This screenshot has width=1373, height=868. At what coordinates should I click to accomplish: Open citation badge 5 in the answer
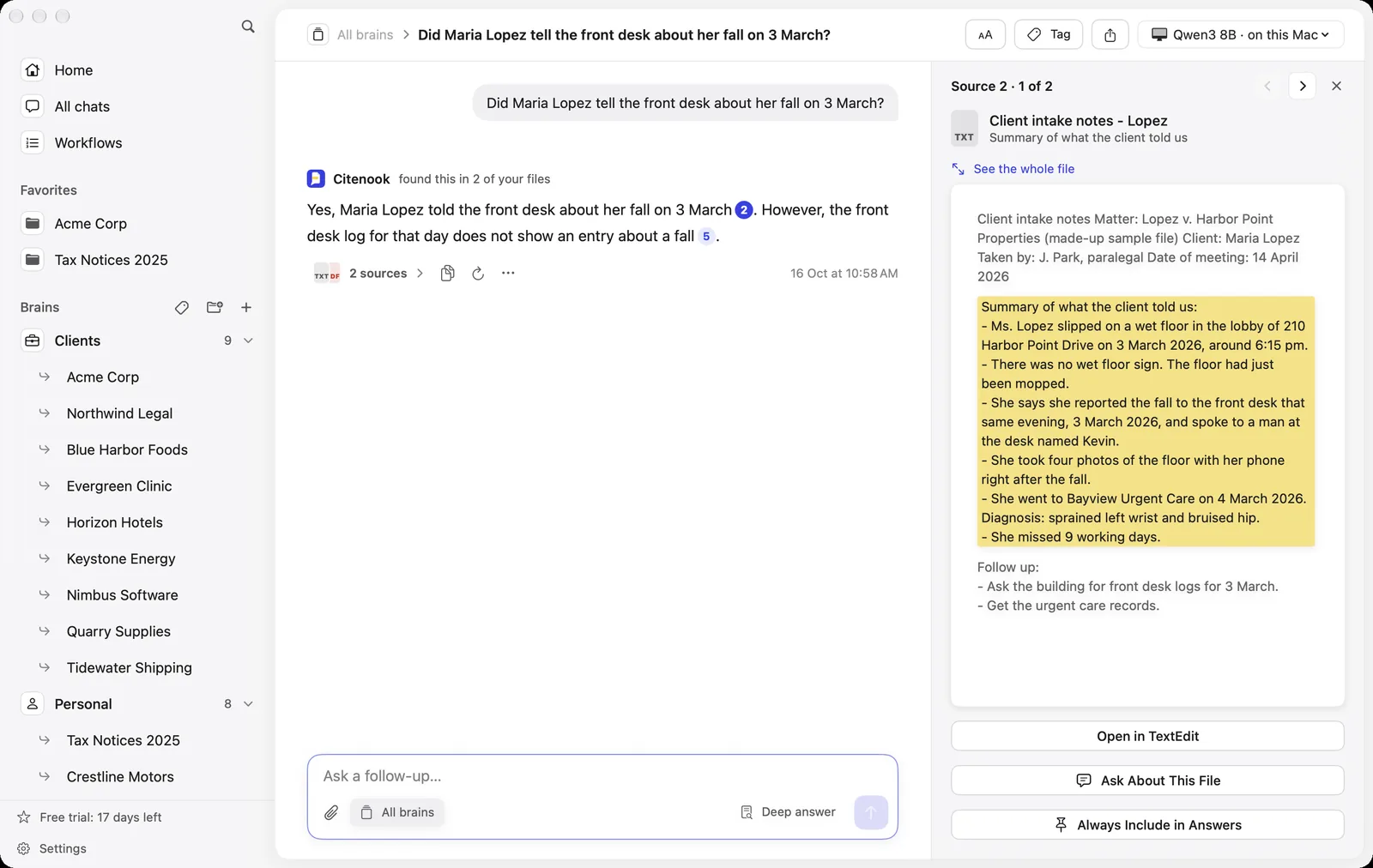706,237
